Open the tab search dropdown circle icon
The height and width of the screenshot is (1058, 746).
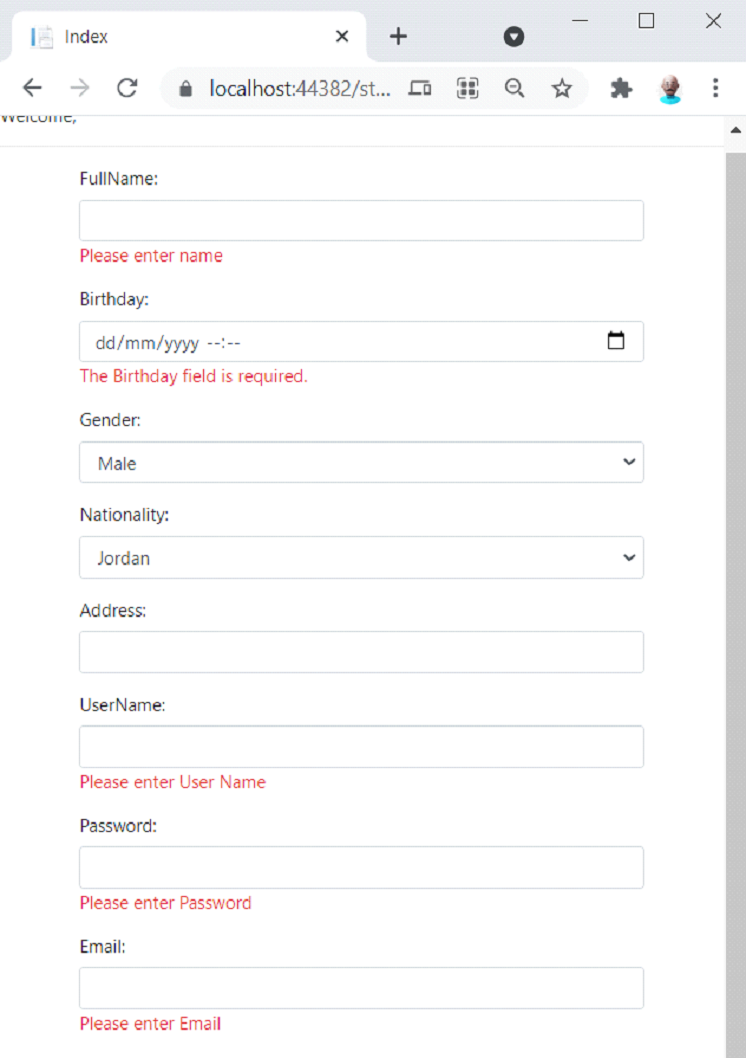tap(514, 36)
